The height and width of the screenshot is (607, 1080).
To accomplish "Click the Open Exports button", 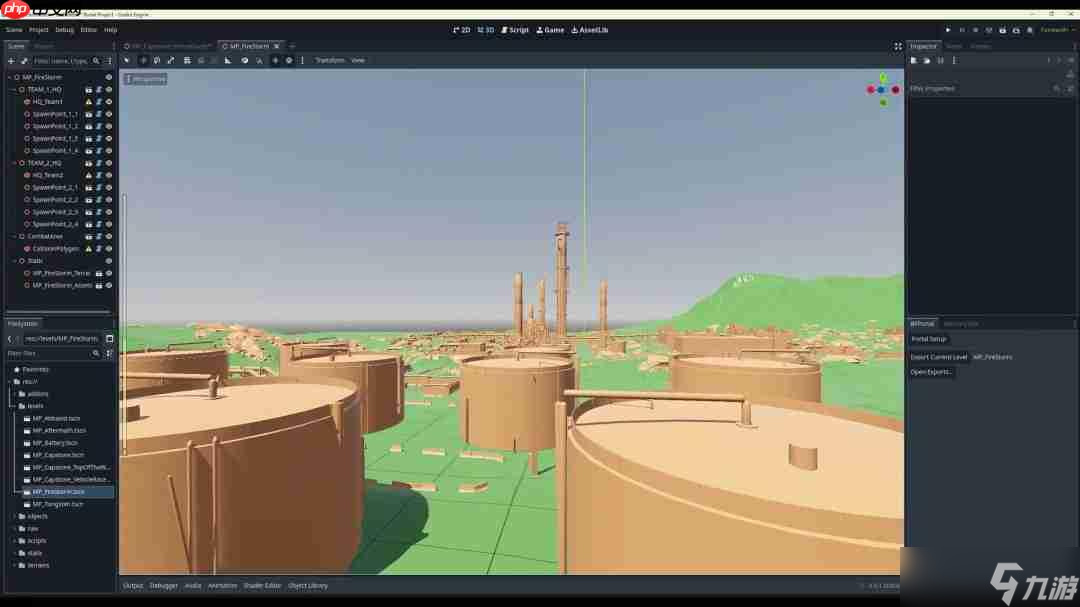I will pyautogui.click(x=931, y=372).
